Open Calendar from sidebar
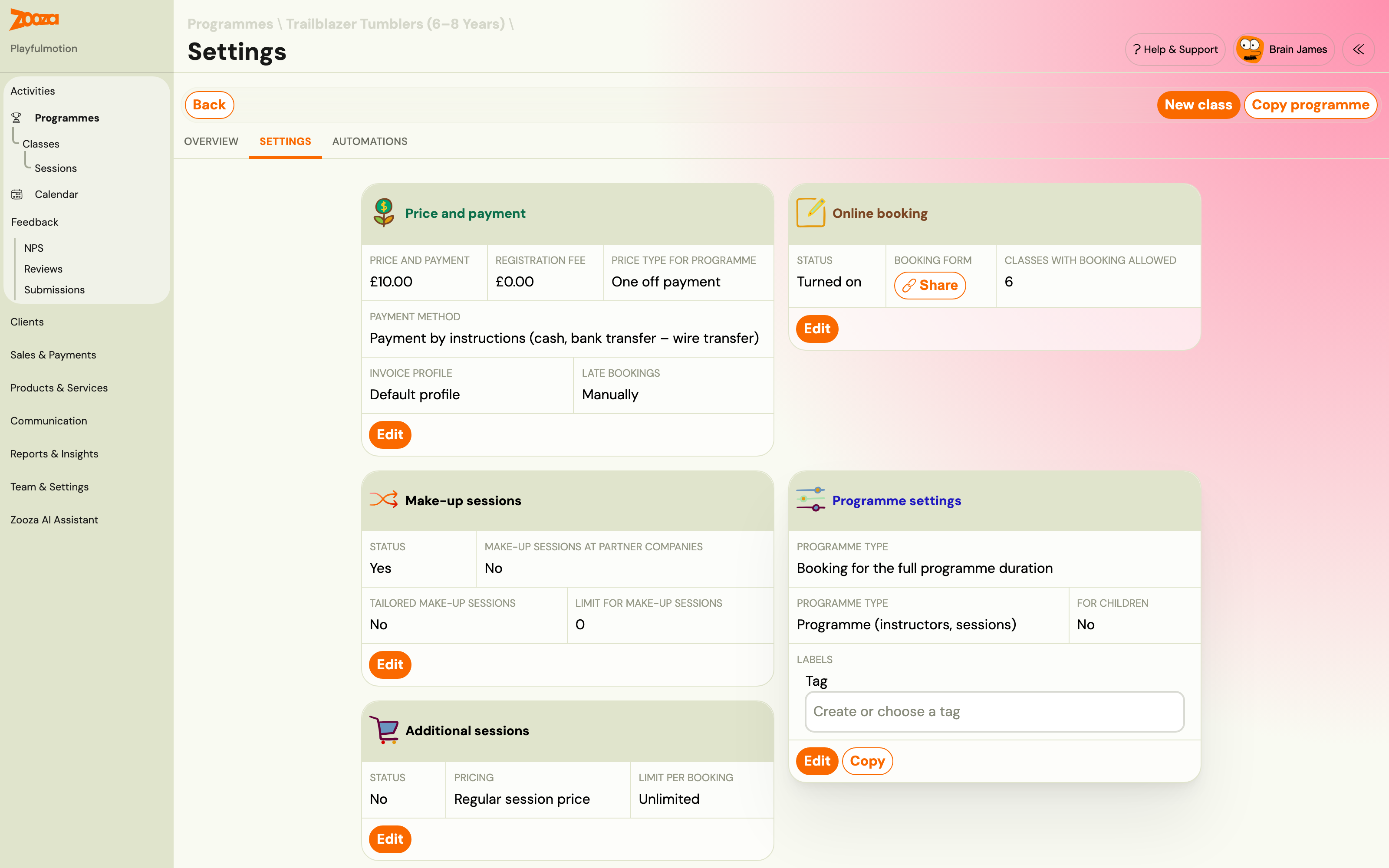The image size is (1389, 868). point(56,194)
